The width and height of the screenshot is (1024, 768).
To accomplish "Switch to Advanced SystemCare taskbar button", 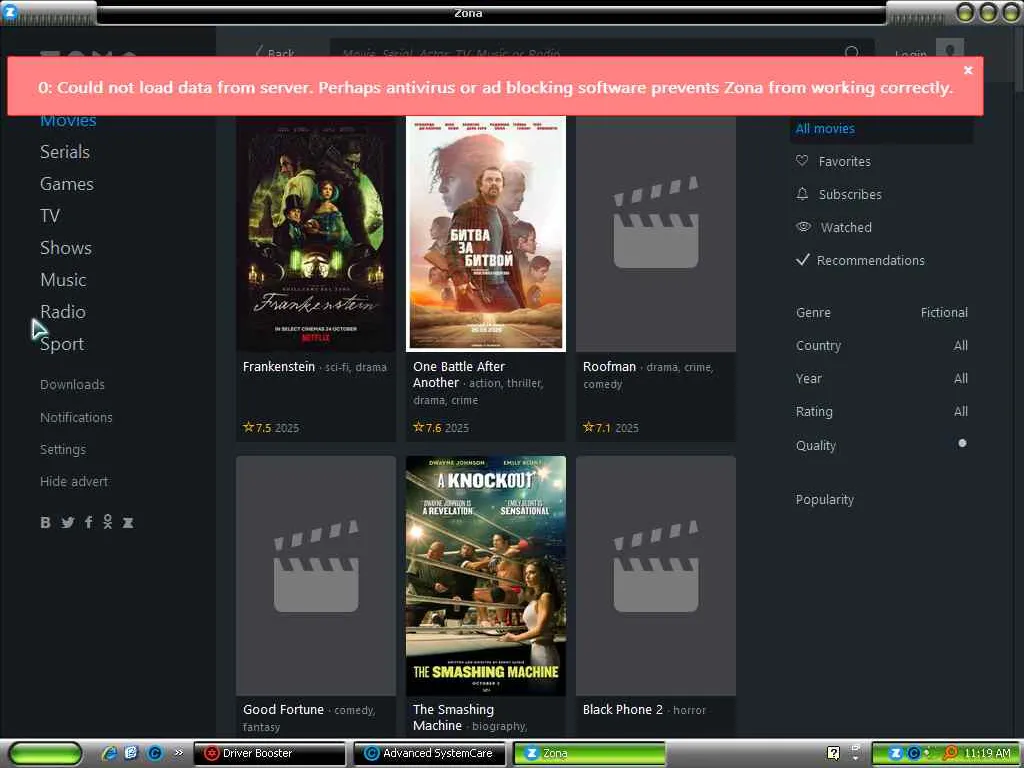I will pos(430,753).
